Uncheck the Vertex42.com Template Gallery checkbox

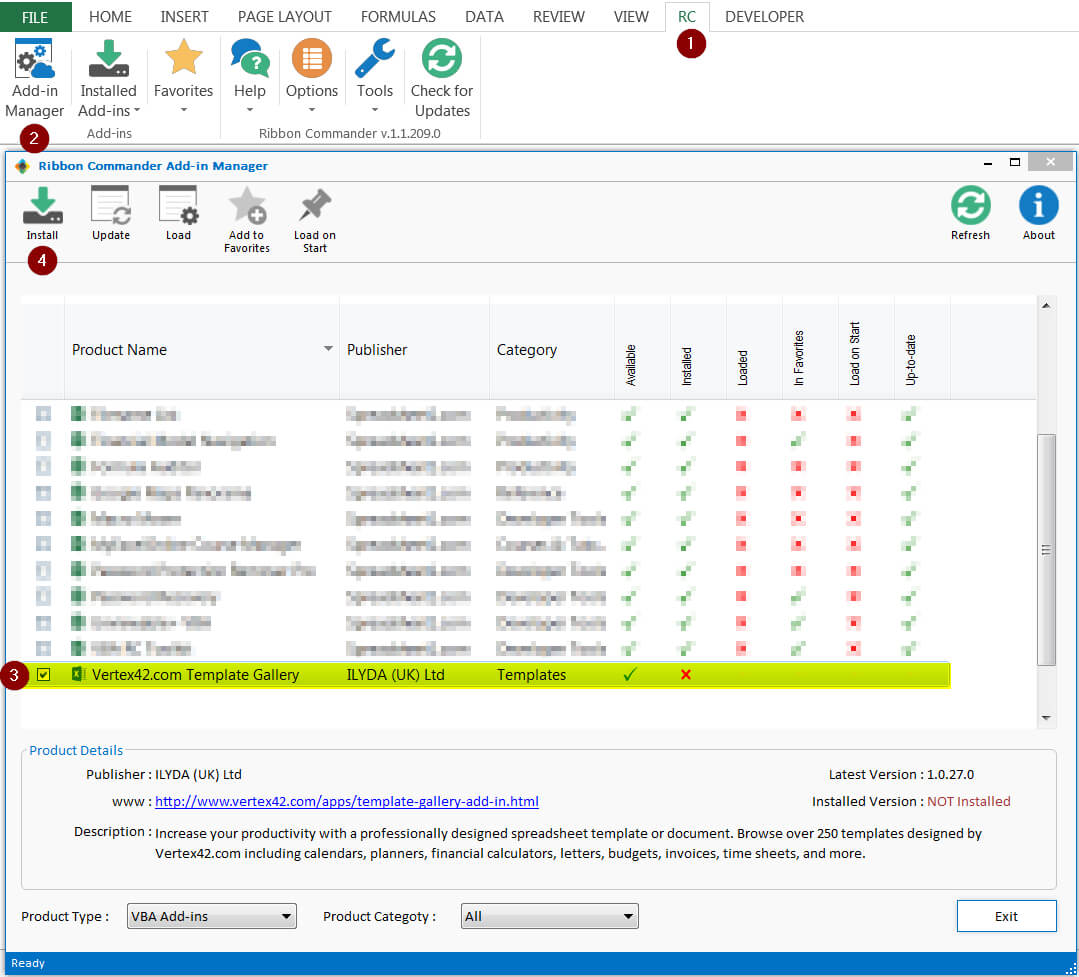coord(43,674)
